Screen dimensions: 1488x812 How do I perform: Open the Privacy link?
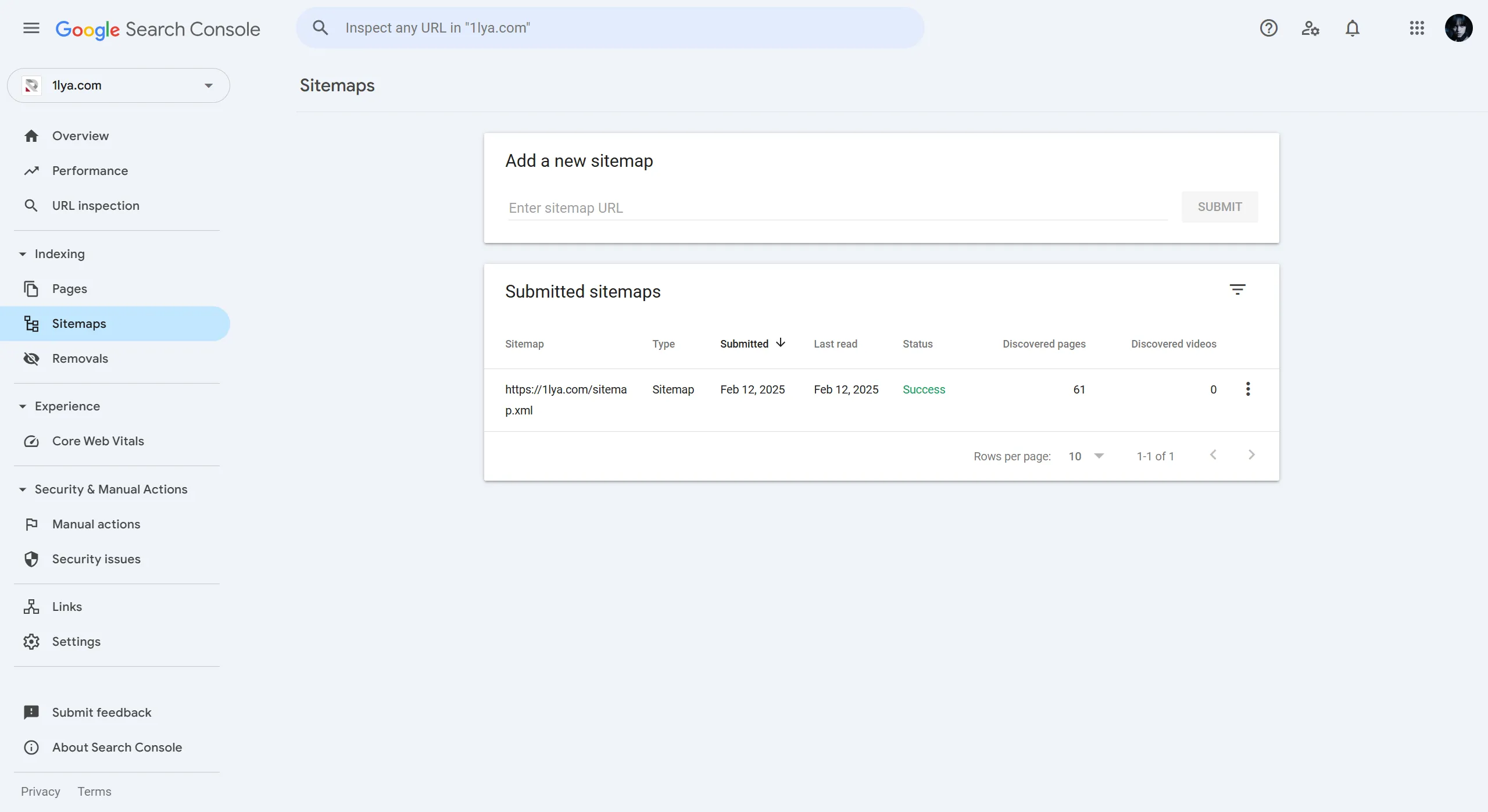[x=41, y=792]
